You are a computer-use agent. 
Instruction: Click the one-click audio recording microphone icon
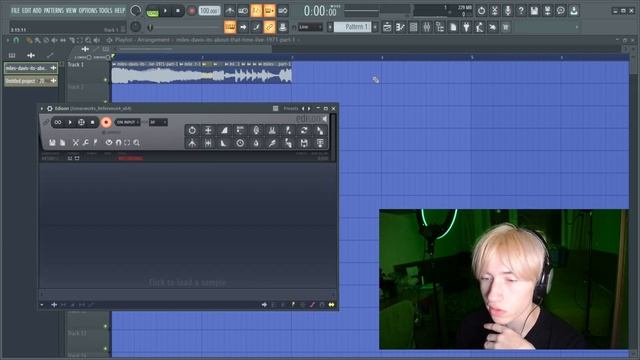click(x=508, y=11)
